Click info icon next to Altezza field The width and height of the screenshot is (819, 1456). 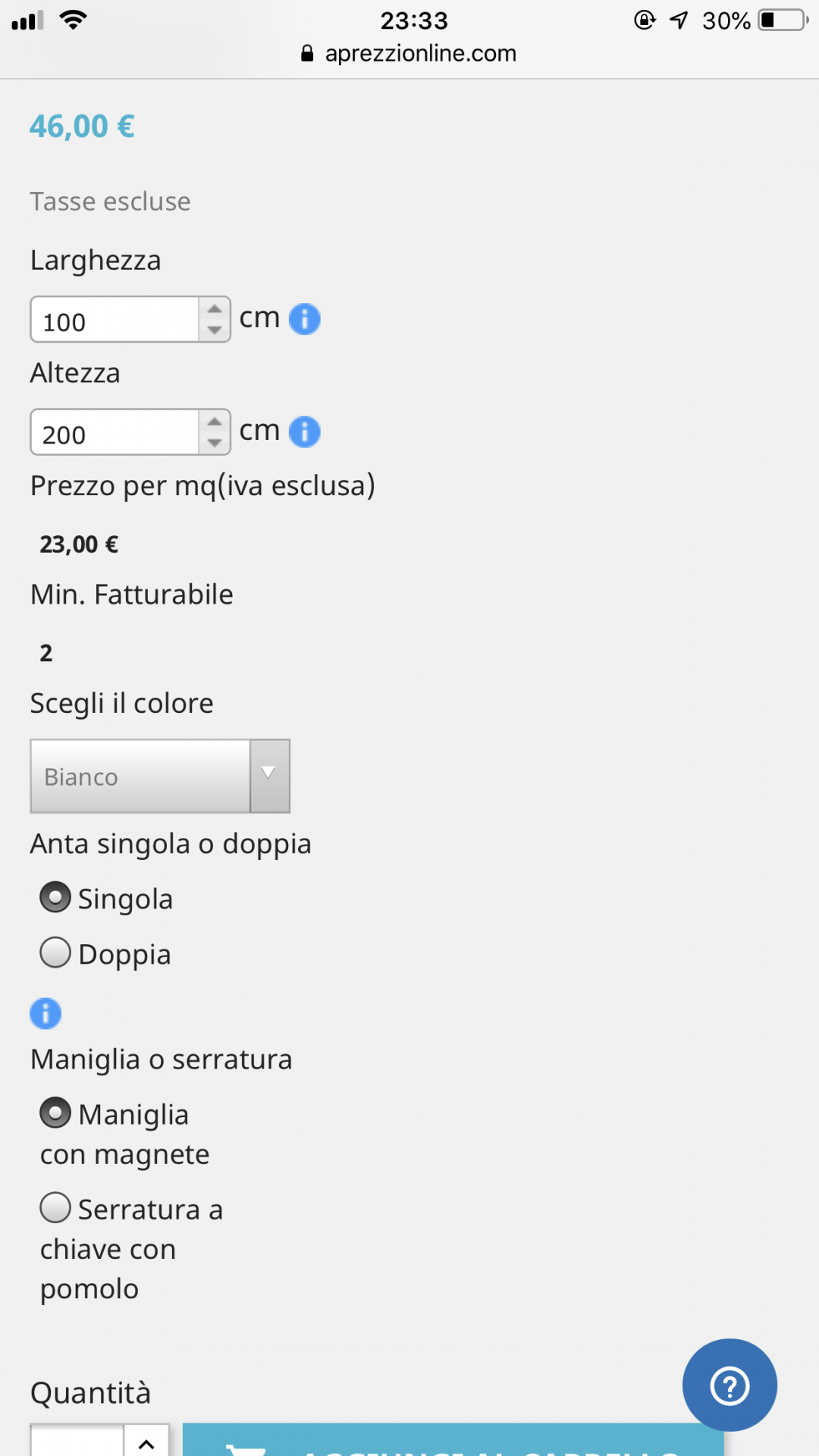pyautogui.click(x=305, y=432)
